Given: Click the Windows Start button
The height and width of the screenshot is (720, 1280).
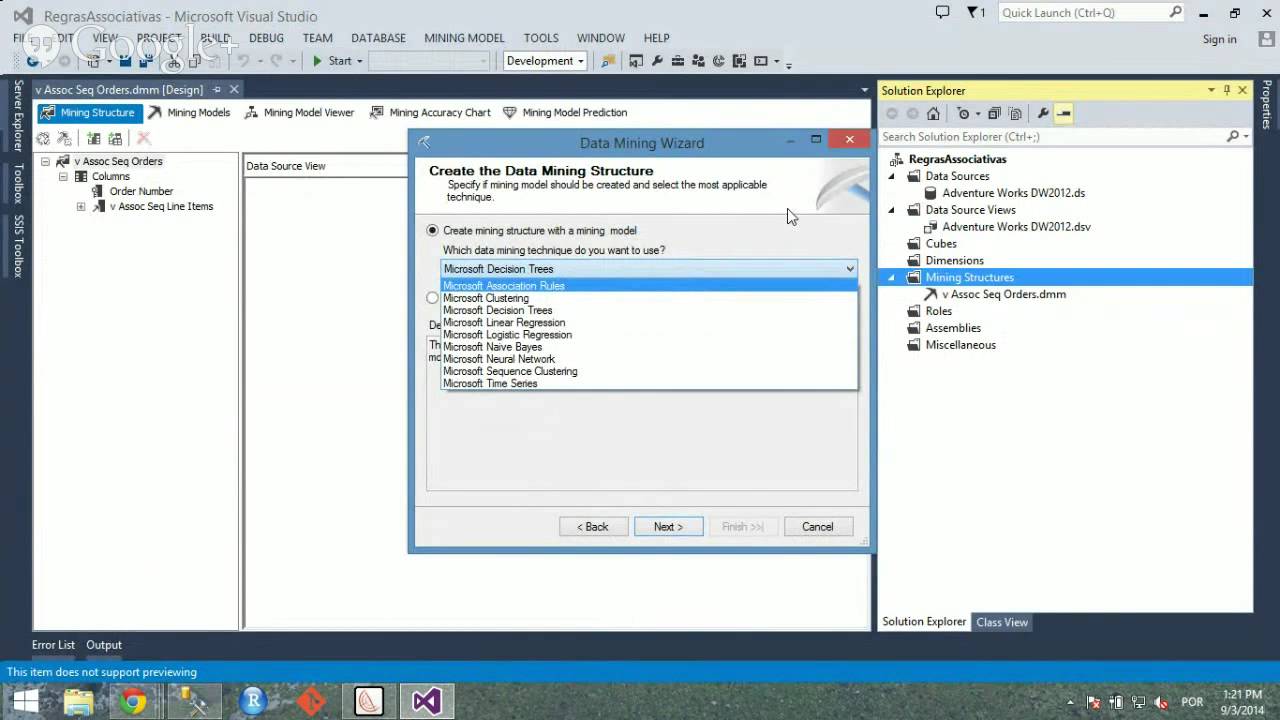Looking at the screenshot, I should [x=25, y=702].
